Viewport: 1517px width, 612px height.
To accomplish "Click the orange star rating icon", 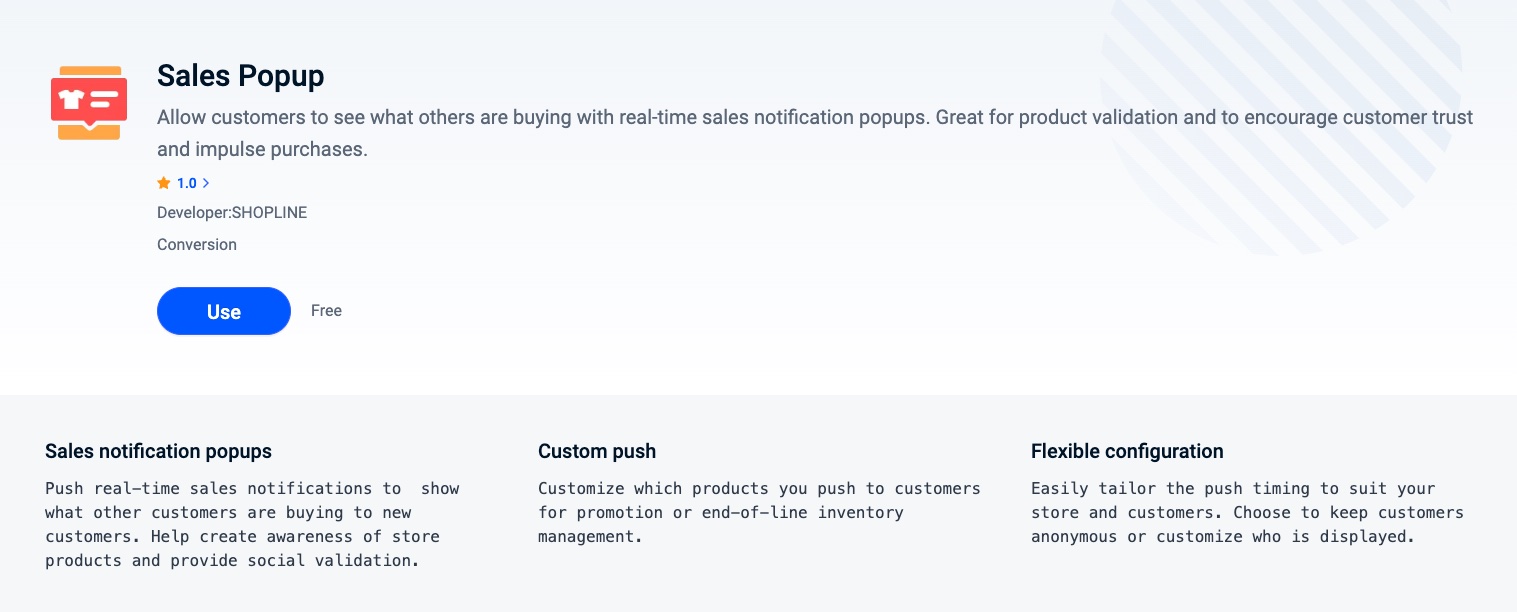I will click(x=164, y=183).
